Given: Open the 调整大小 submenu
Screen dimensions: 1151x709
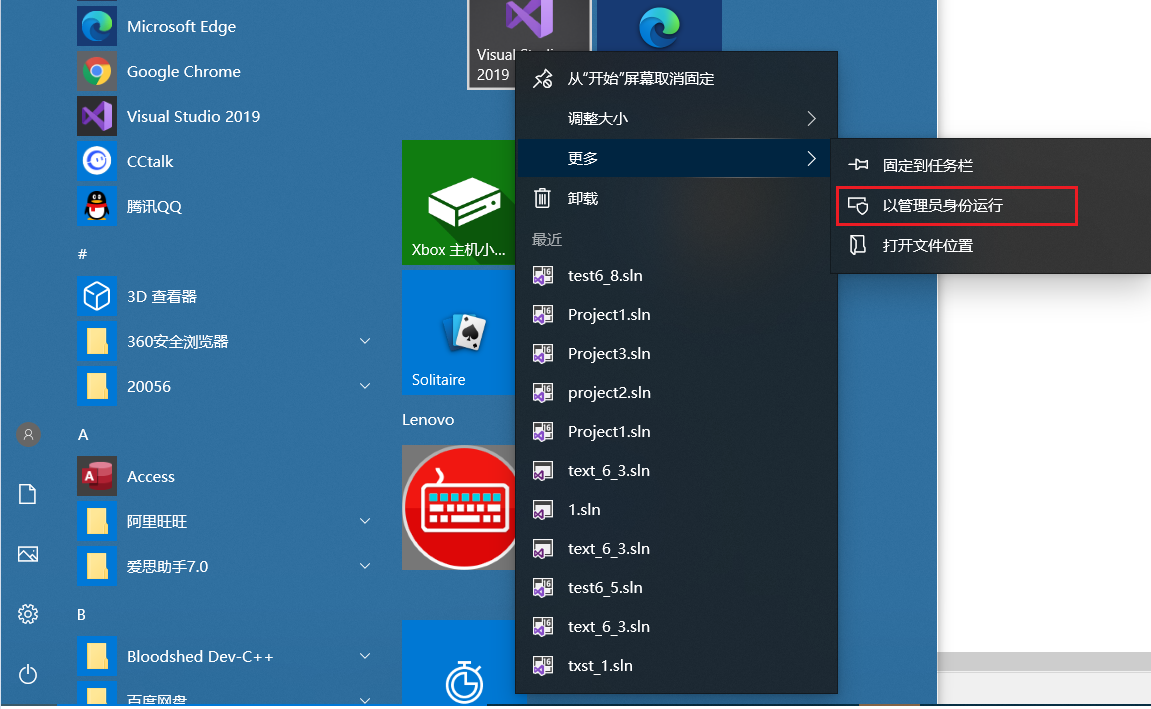Looking at the screenshot, I should tap(677, 118).
